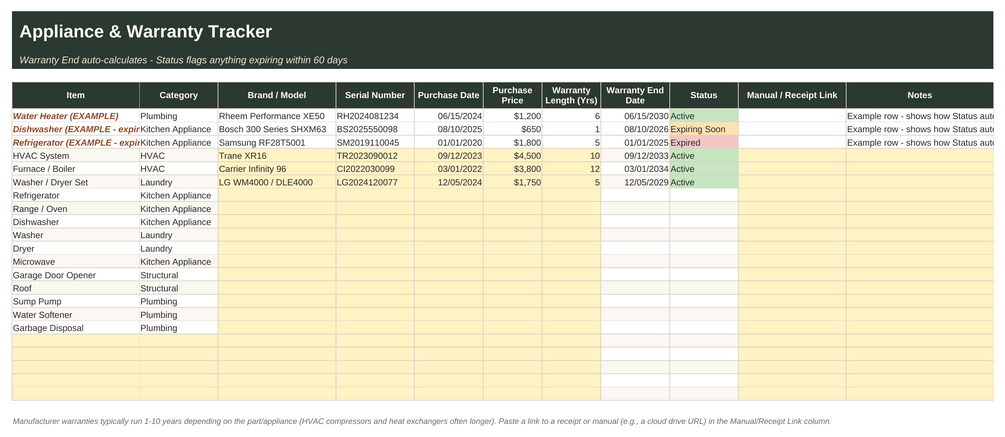The width and height of the screenshot is (1005, 437).
Task: Select the Warranty End Date header
Action: point(635,95)
